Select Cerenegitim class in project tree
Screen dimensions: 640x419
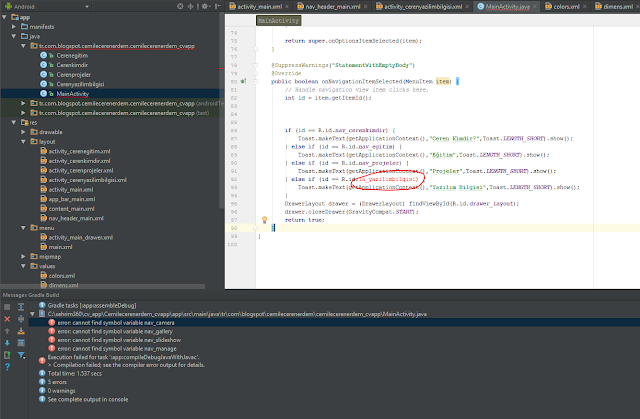(72, 55)
